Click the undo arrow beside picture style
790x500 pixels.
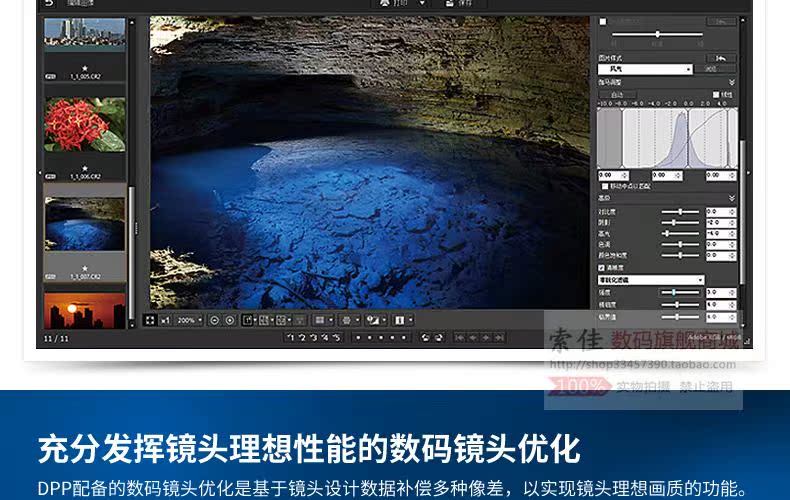coord(721,58)
